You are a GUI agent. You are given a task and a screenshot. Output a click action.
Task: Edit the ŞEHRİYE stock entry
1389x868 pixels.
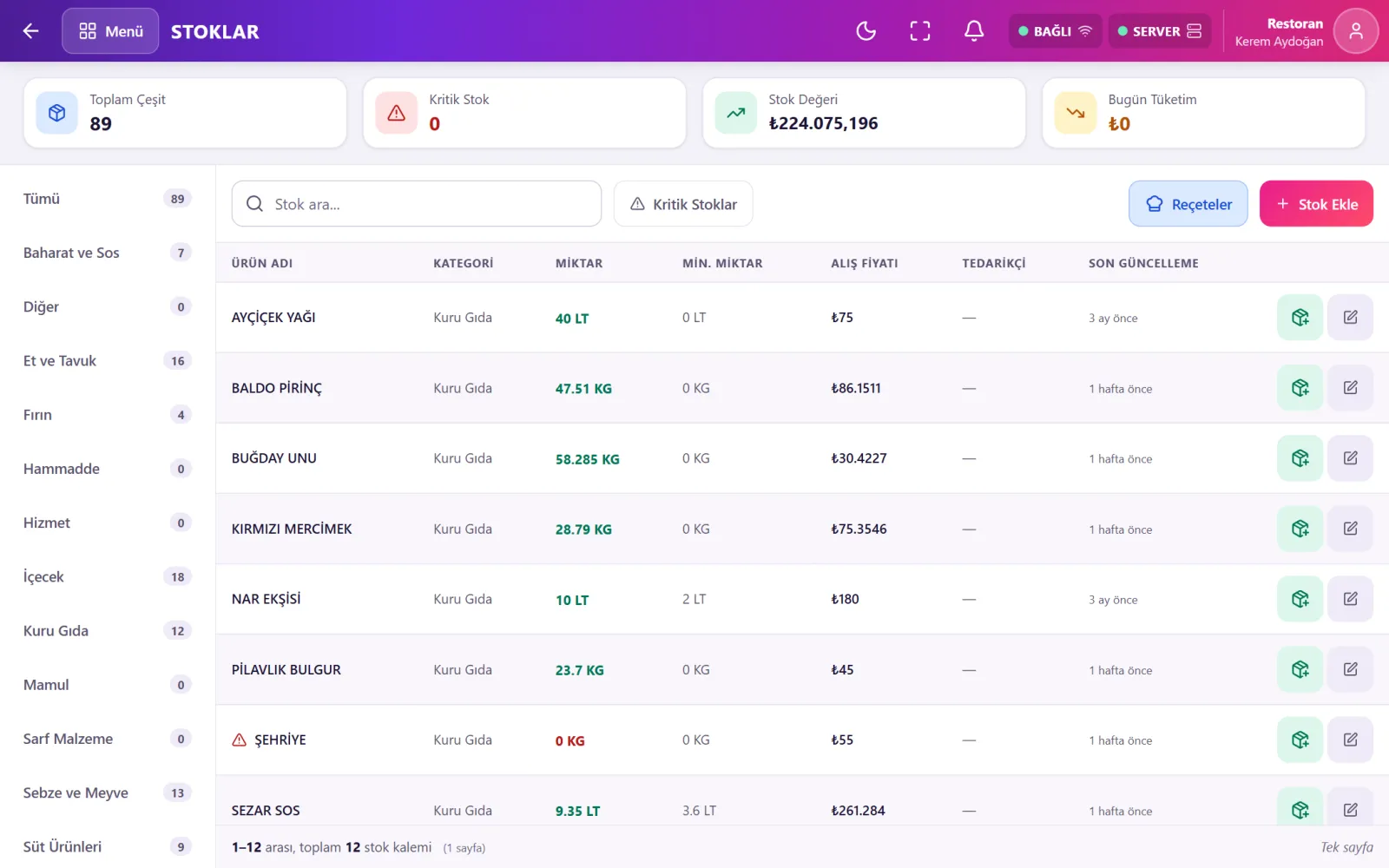coord(1350,740)
